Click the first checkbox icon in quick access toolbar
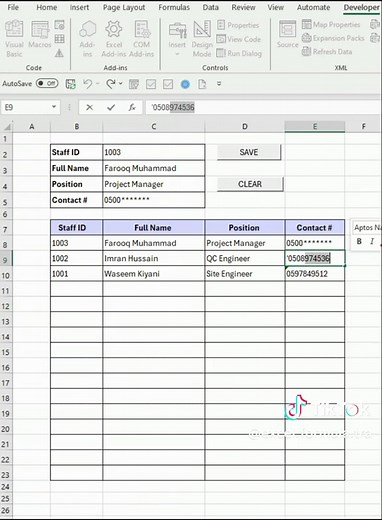This screenshot has height=520, width=382. pyautogui.click(x=151, y=84)
